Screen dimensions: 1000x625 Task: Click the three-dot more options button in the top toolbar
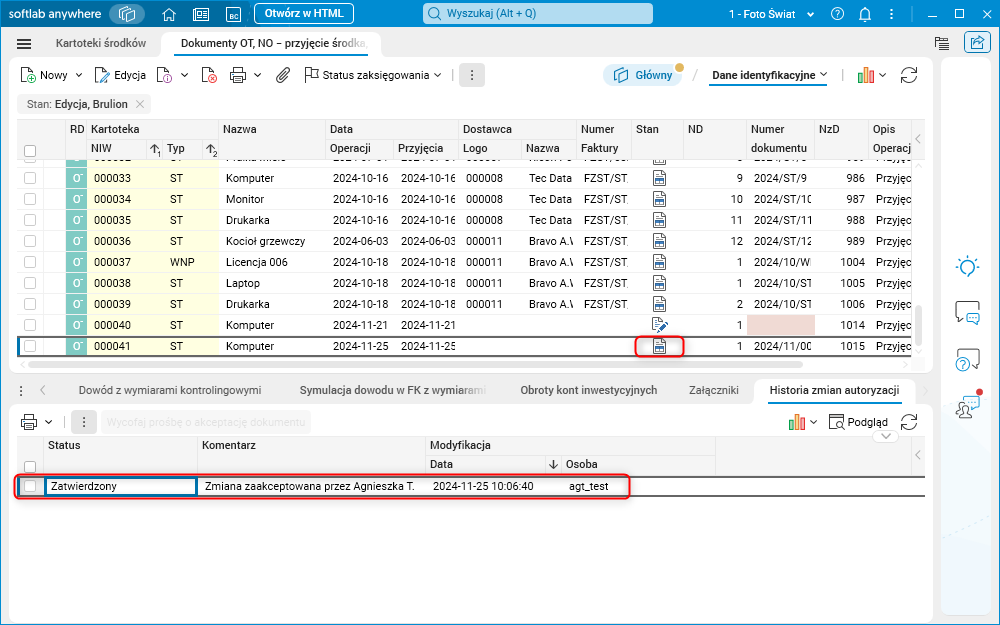[472, 75]
